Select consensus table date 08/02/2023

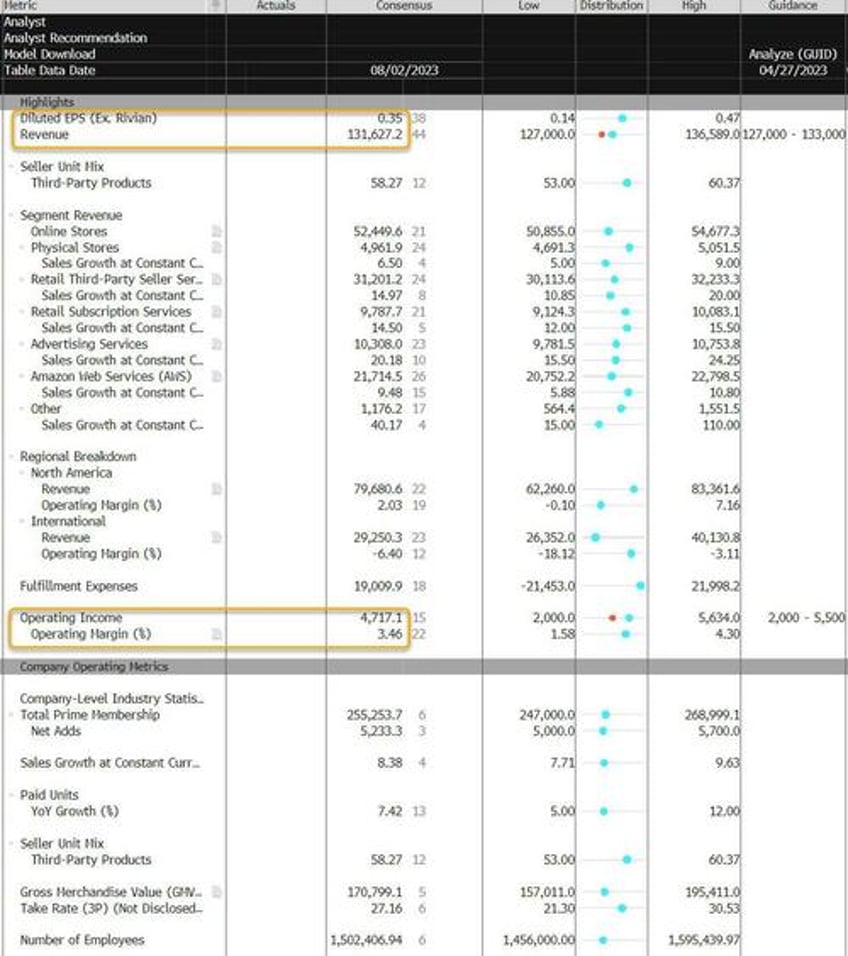pyautogui.click(x=404, y=70)
